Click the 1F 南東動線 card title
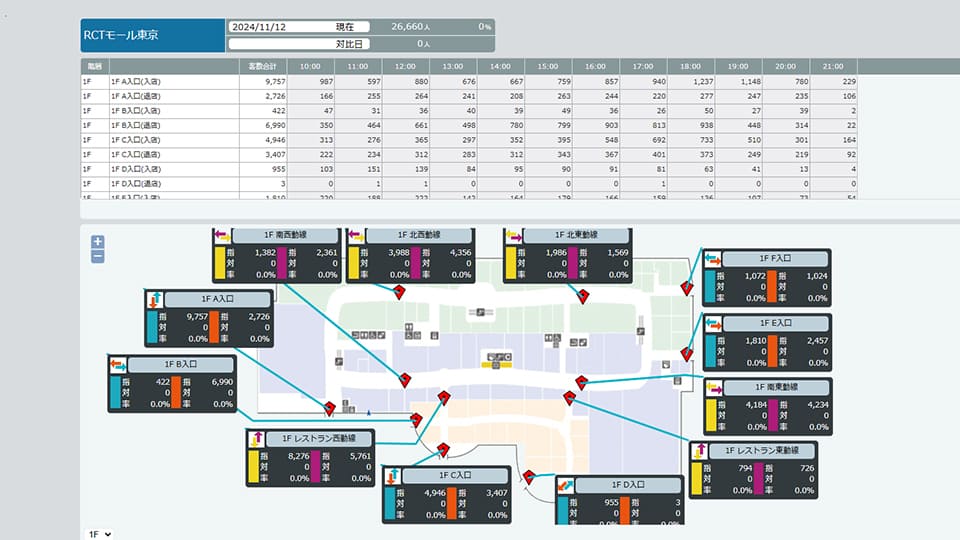 777,388
